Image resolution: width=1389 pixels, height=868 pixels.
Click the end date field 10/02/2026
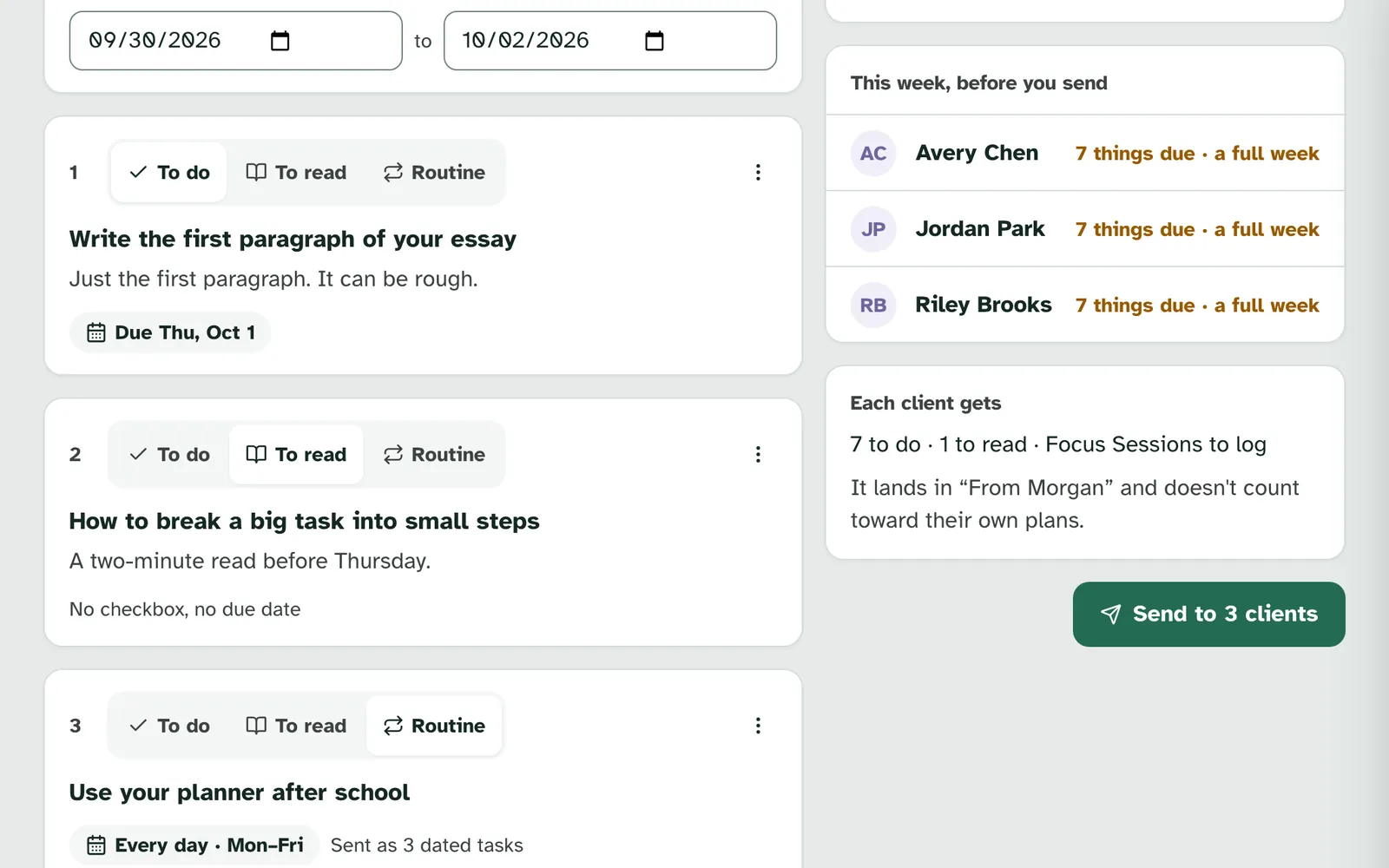tap(610, 41)
